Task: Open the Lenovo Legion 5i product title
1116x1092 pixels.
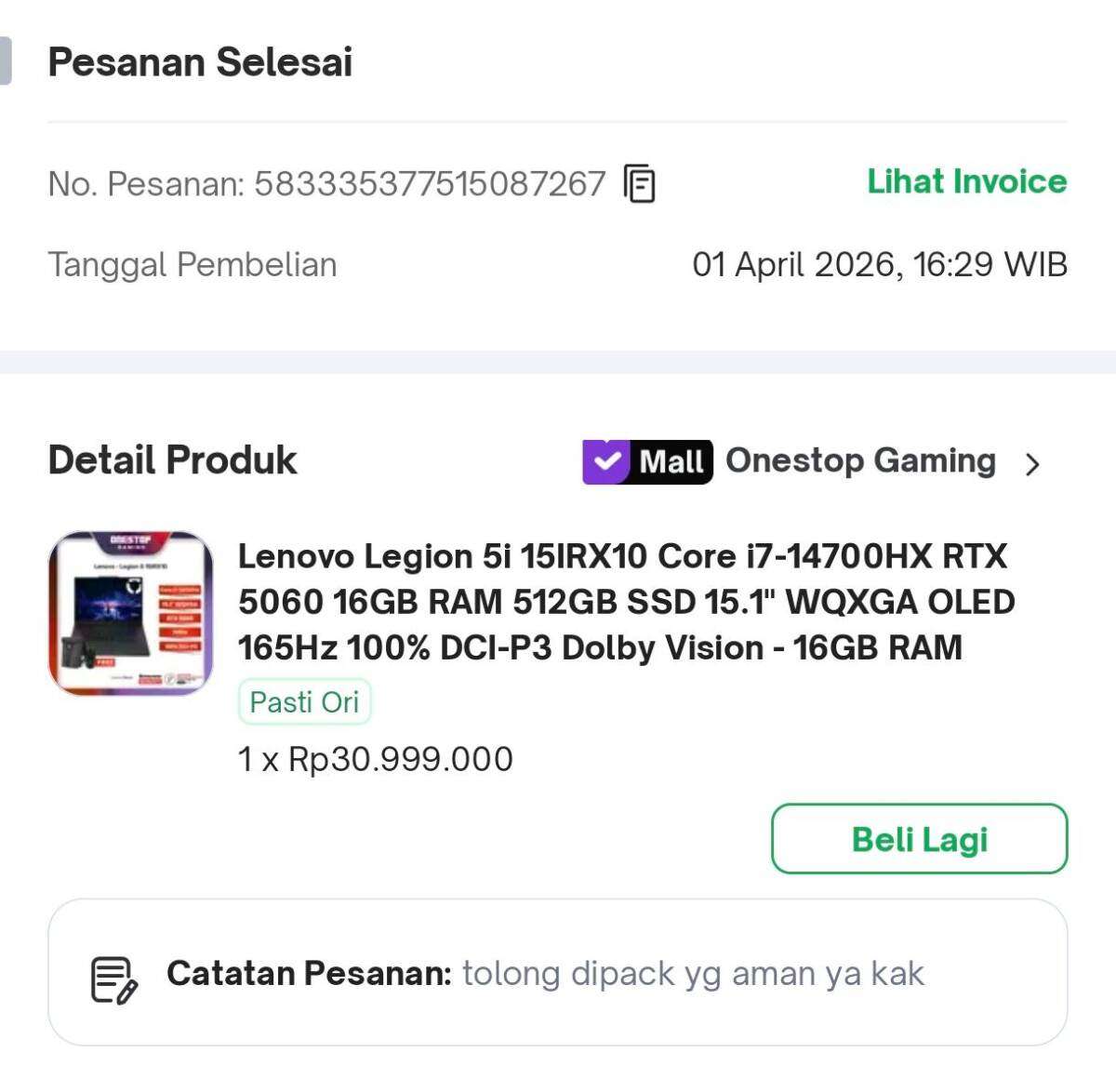Action: tap(625, 602)
